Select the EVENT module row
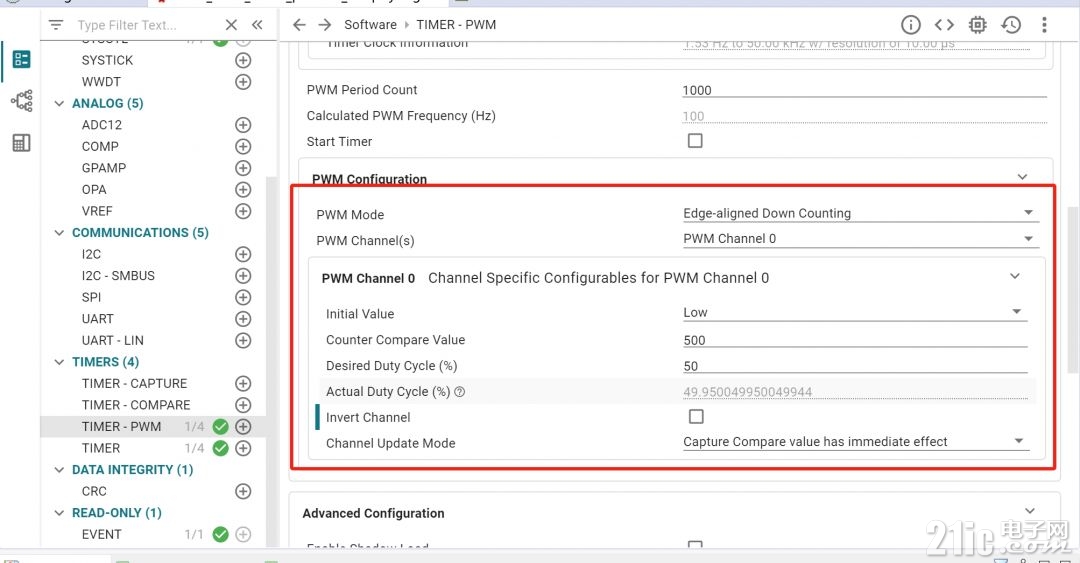 coord(153,535)
